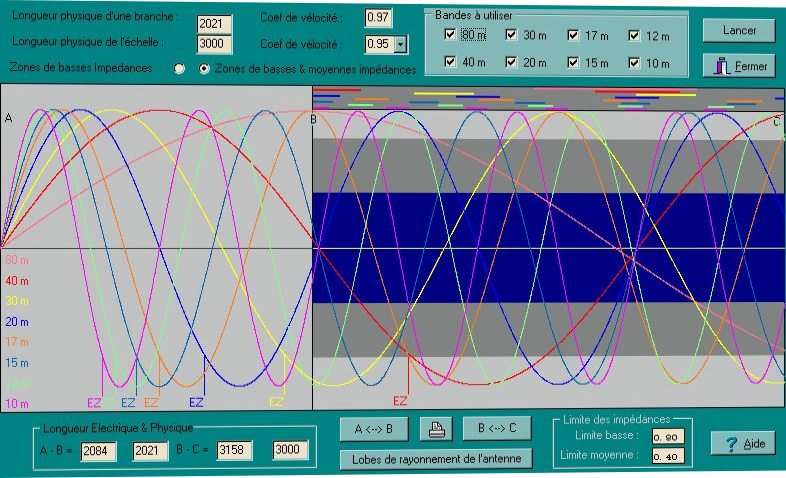The width and height of the screenshot is (786, 478).
Task: Click the A-B electrical length field 2084
Action: tap(98, 451)
